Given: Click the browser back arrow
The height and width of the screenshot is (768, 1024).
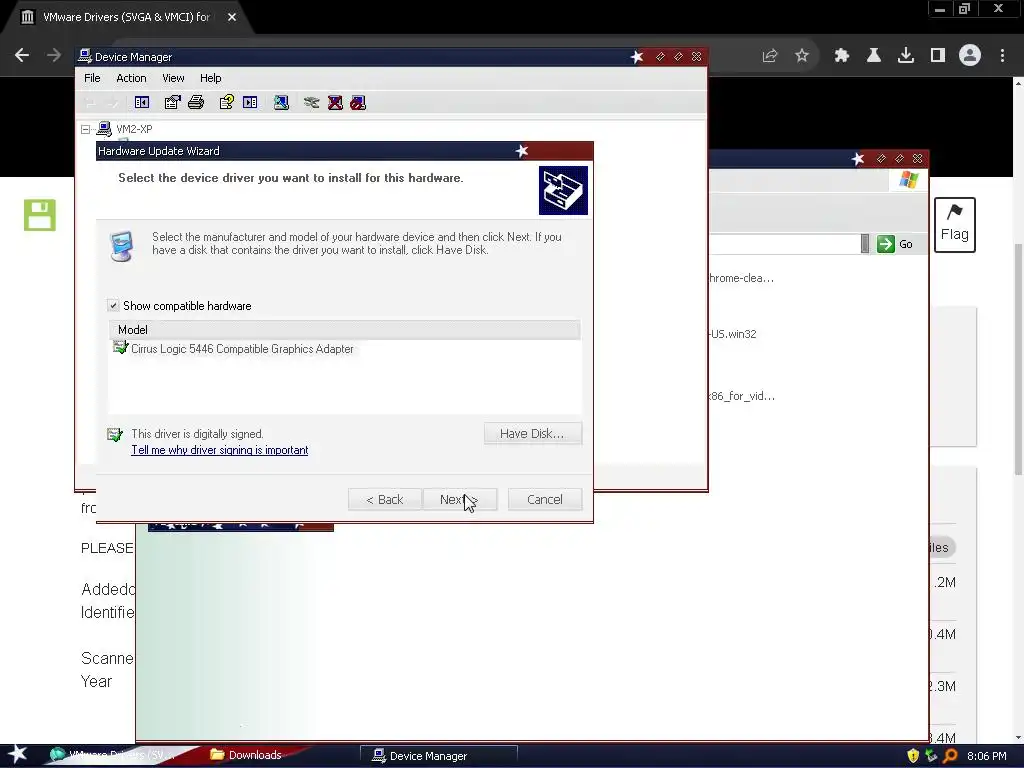Looking at the screenshot, I should (x=22, y=56).
